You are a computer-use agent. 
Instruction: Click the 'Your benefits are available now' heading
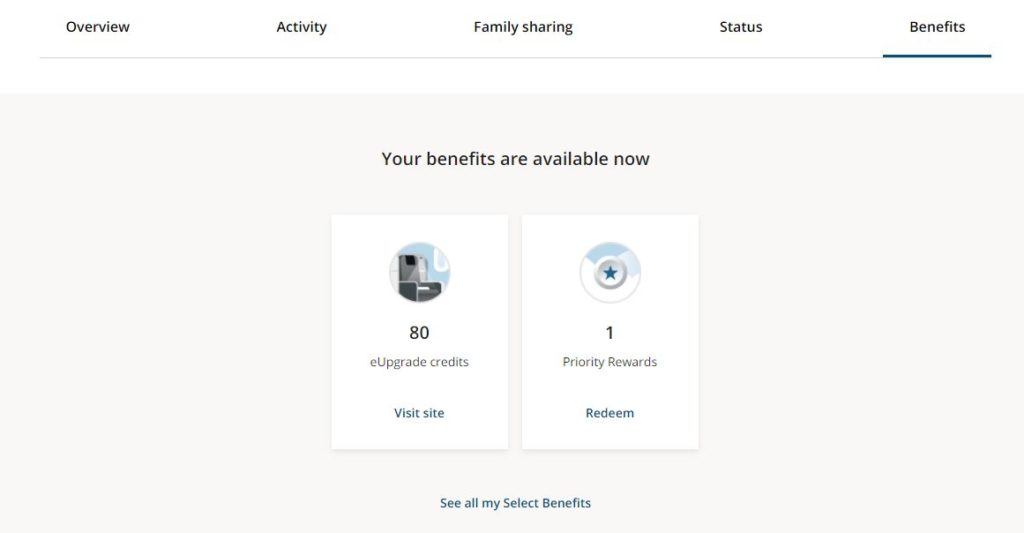[515, 159]
